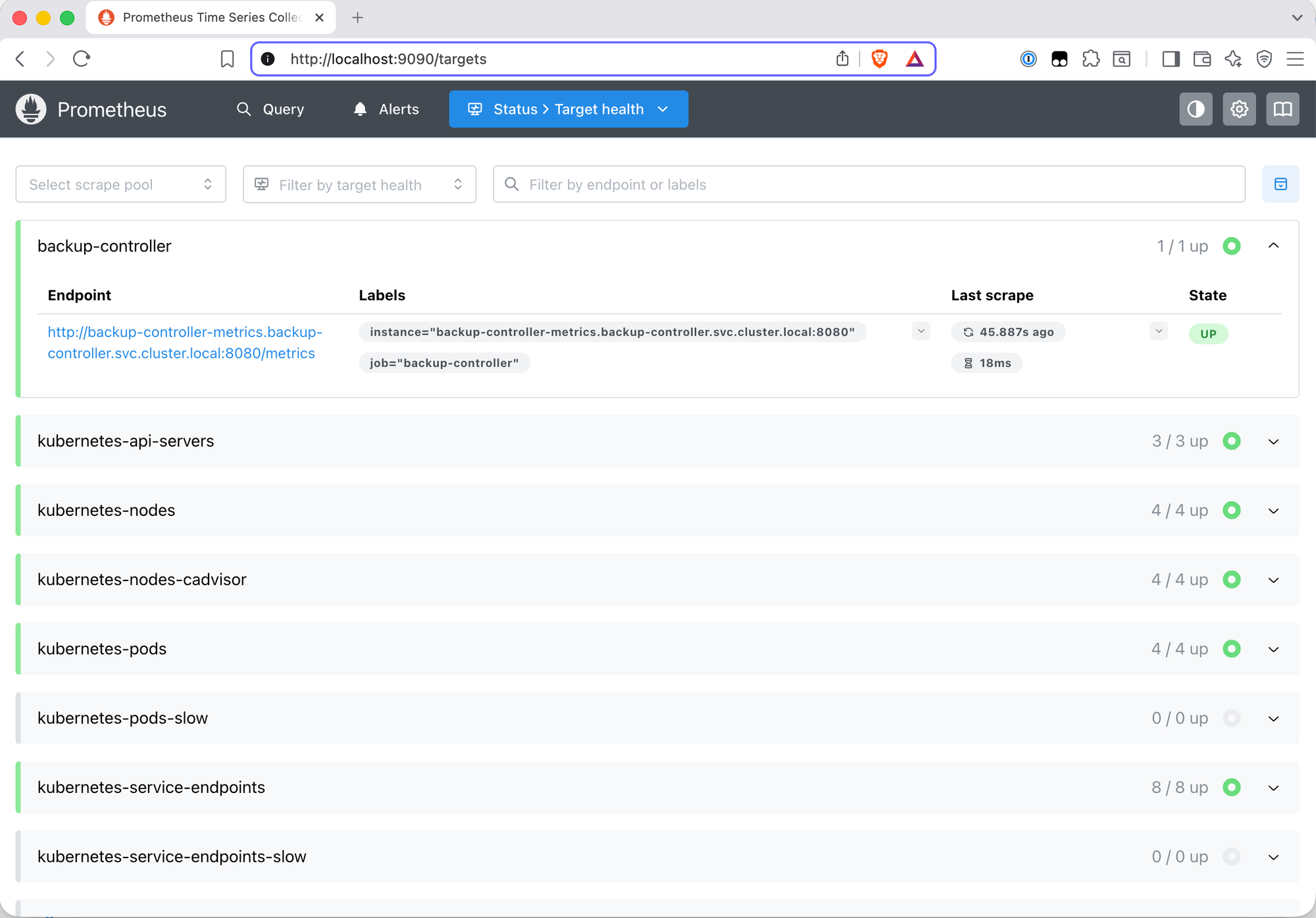Bookmark this page
The image size is (1316, 918).
227,59
